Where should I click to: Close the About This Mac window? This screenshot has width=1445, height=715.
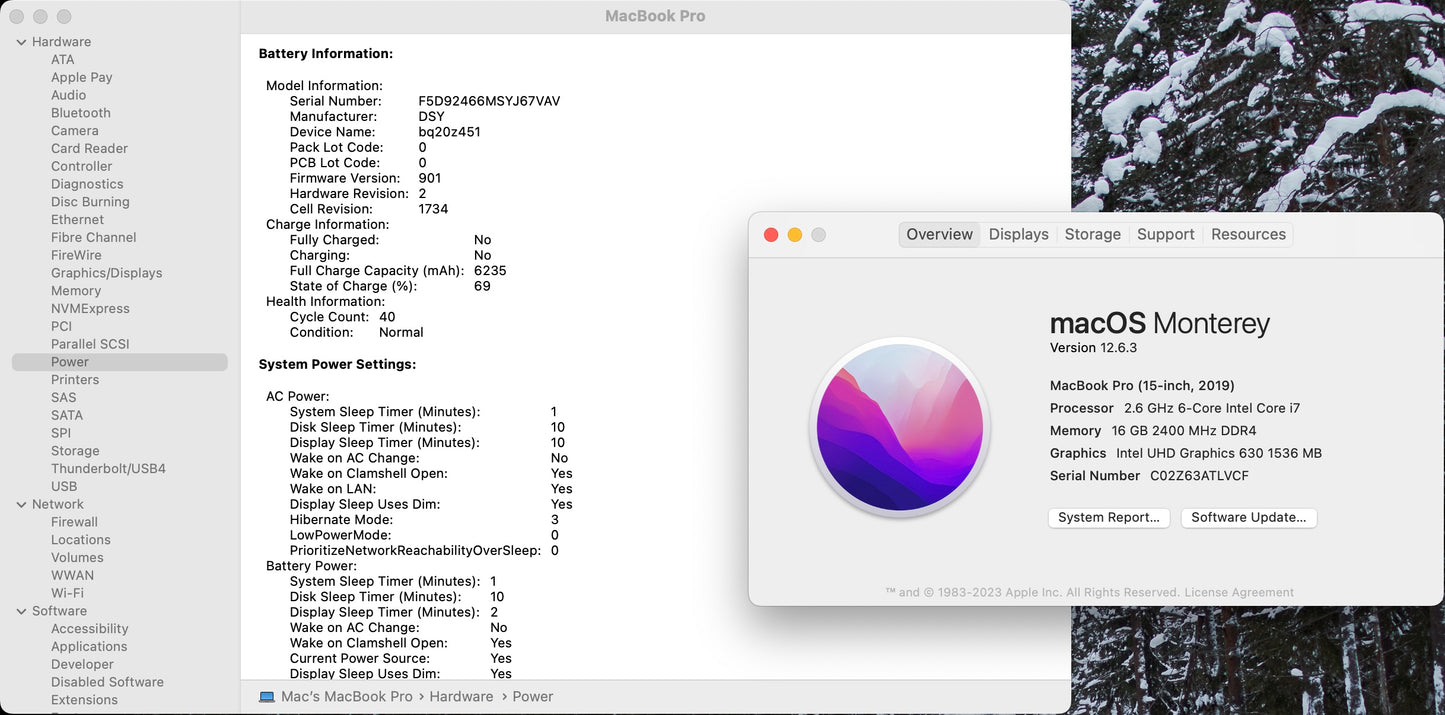(x=771, y=235)
